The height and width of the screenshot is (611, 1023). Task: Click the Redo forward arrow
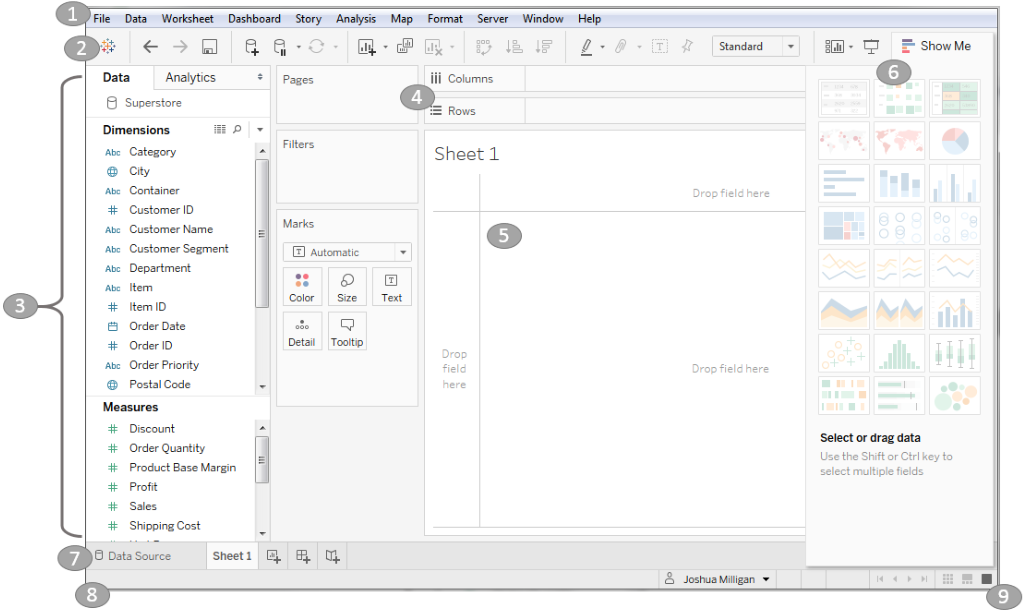[x=180, y=46]
